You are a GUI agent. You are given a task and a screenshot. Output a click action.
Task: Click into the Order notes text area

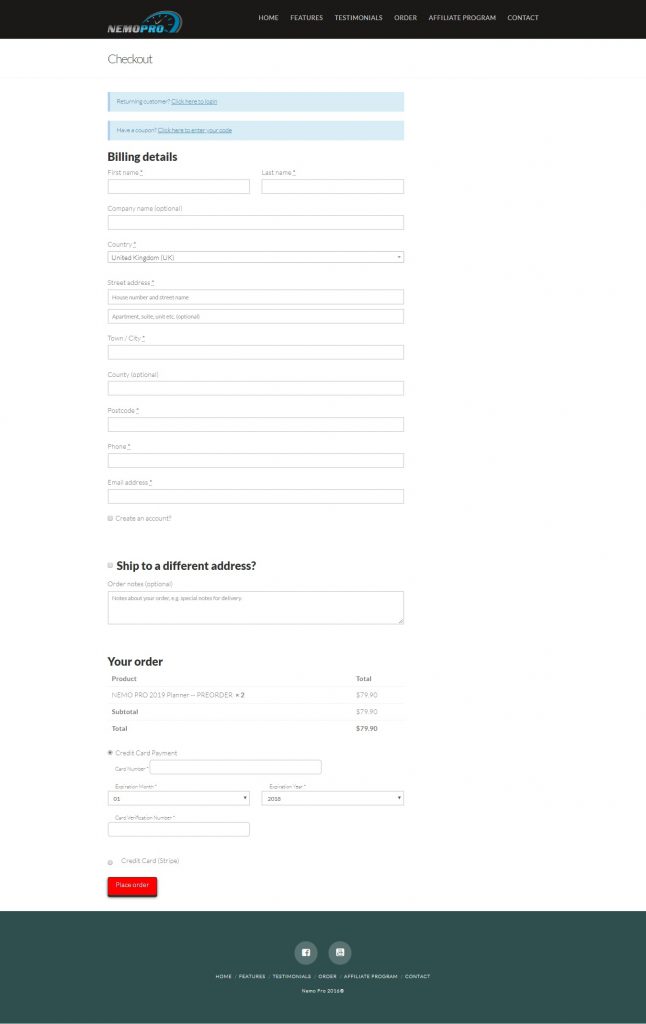pyautogui.click(x=255, y=607)
